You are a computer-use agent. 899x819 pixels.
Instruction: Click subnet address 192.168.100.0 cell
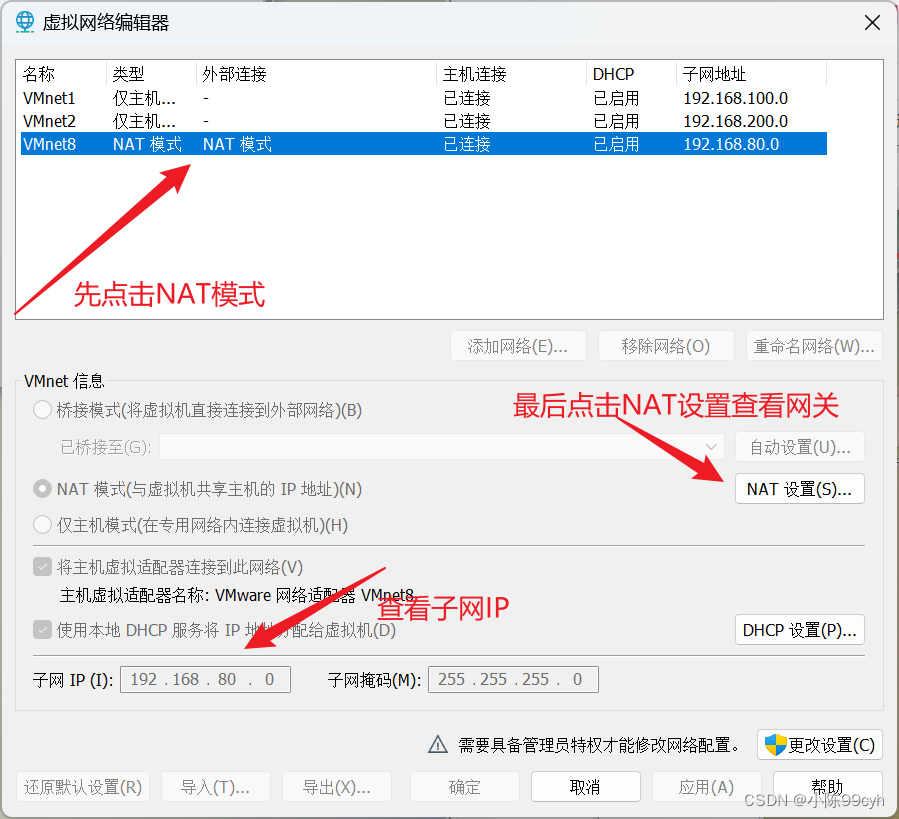click(736, 98)
